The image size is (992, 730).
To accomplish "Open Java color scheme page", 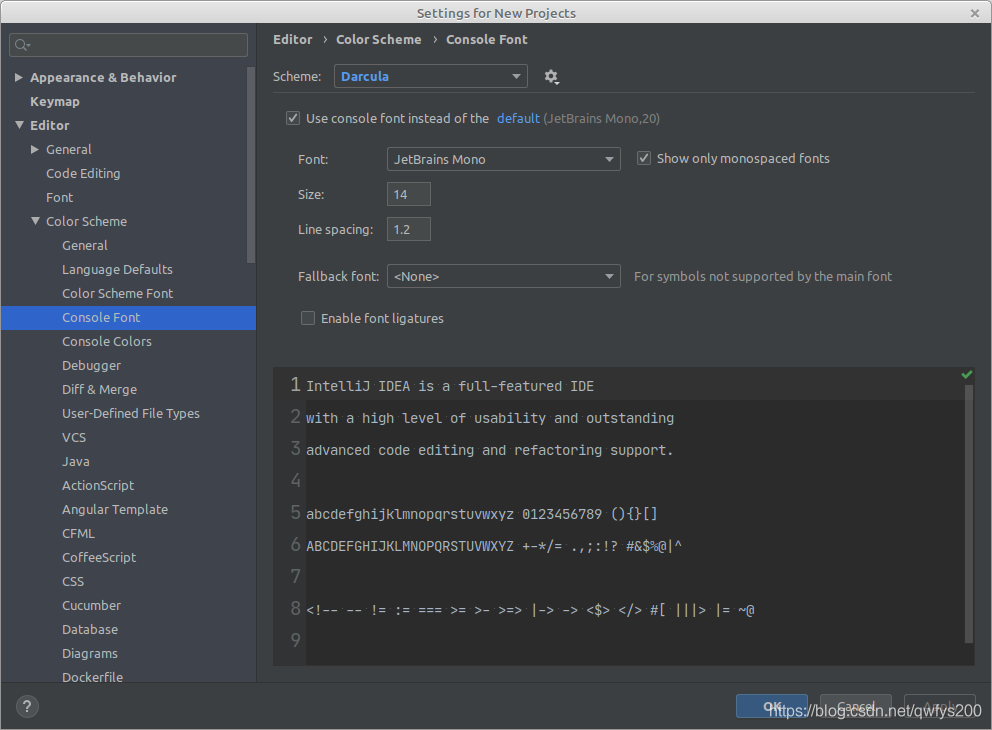I will 75,462.
